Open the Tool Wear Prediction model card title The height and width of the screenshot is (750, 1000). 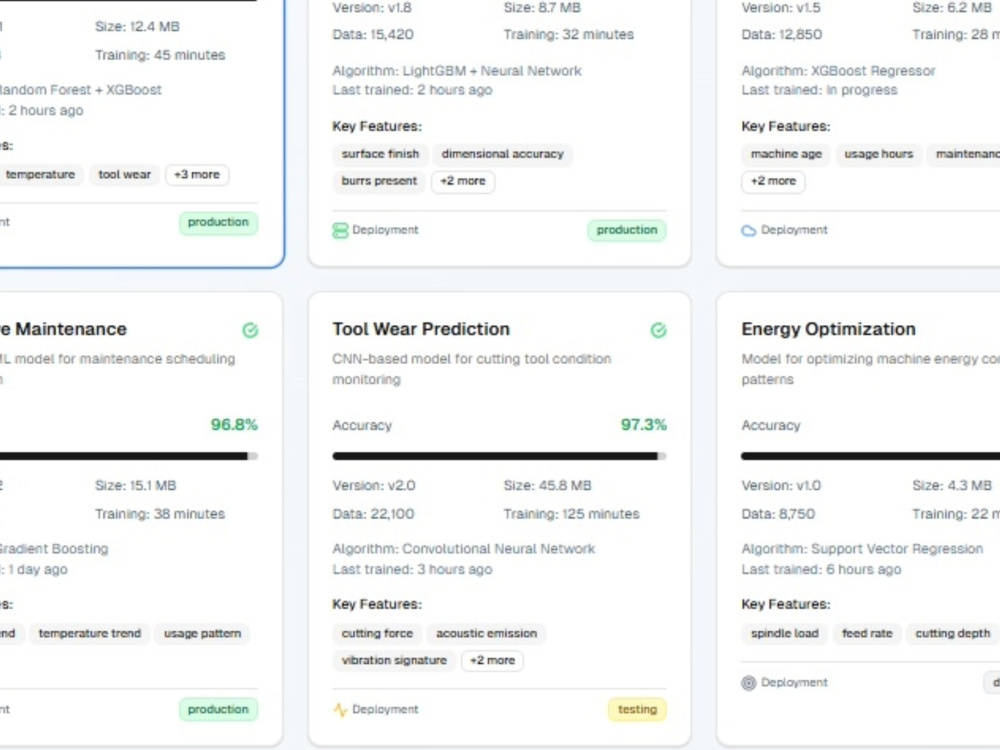[x=421, y=329]
